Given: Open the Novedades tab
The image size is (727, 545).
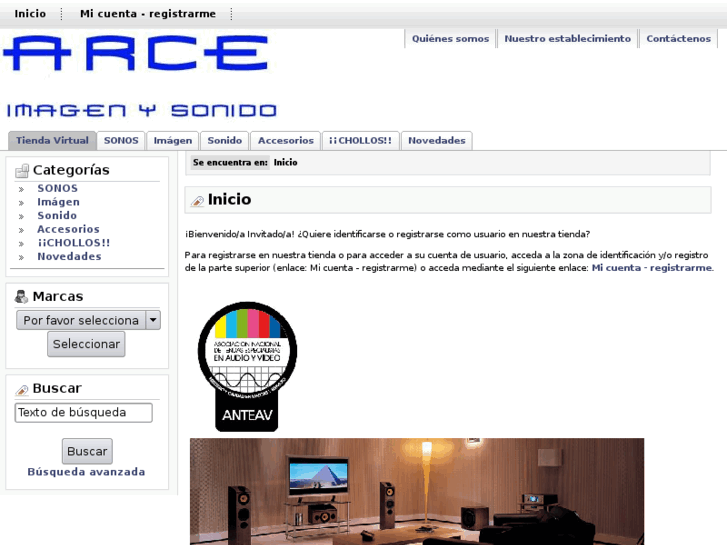Looking at the screenshot, I should coord(436,141).
